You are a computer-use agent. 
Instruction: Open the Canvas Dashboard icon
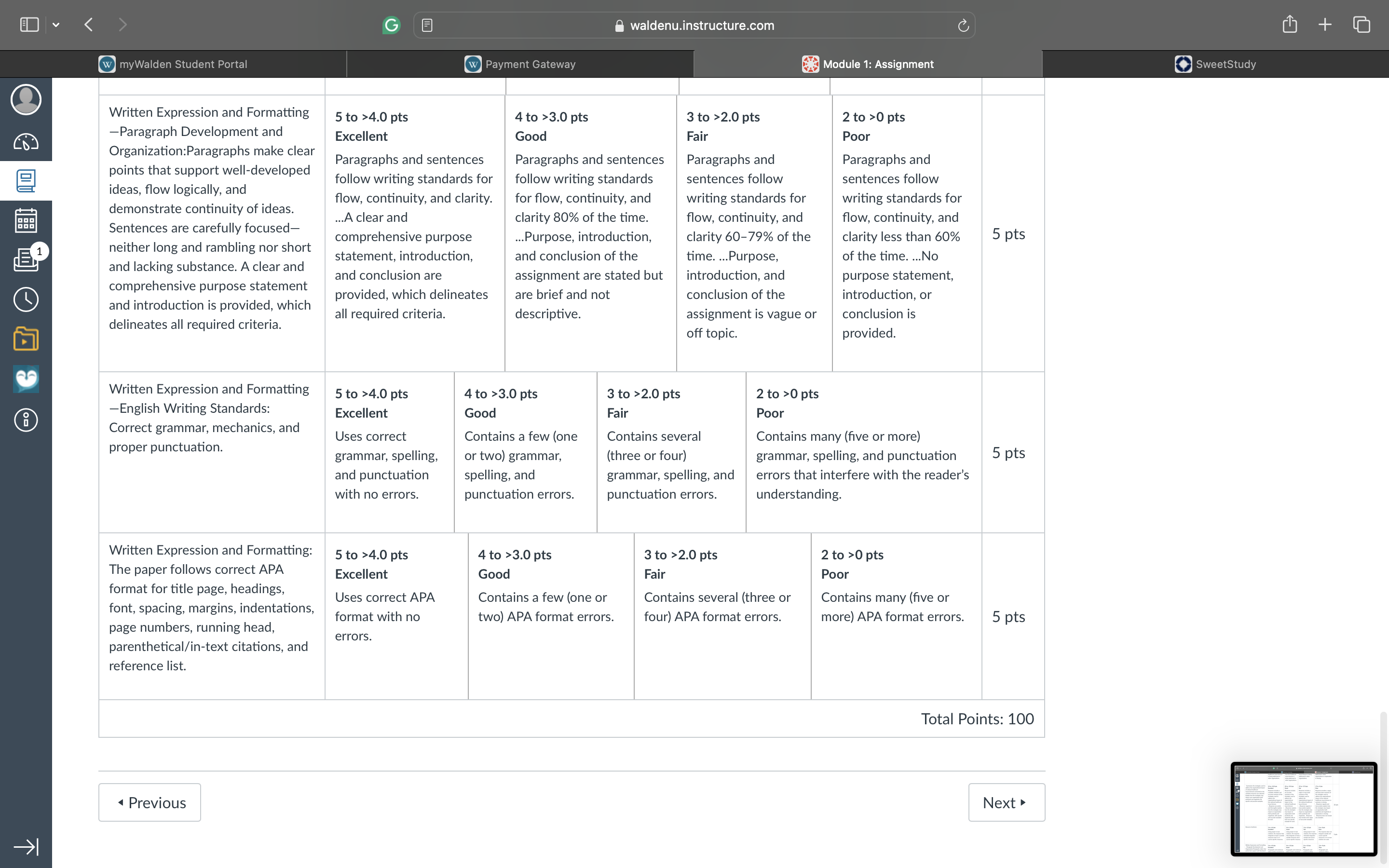[26, 141]
